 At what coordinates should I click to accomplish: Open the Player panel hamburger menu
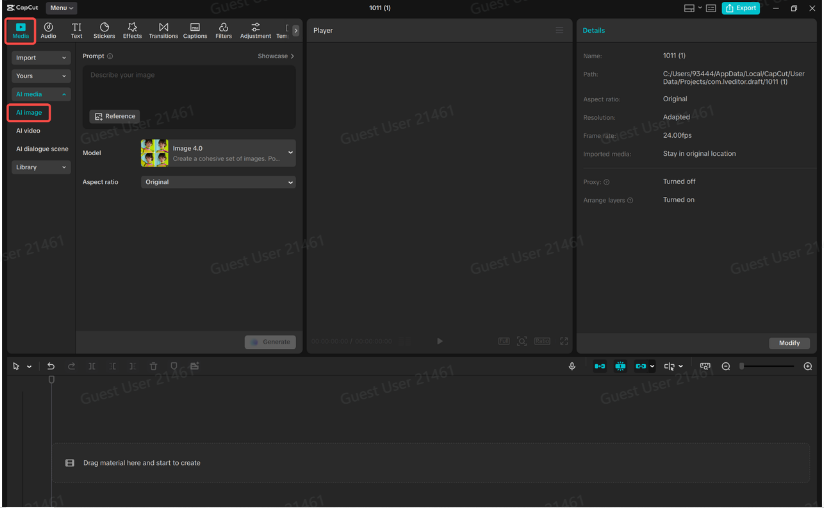pyautogui.click(x=560, y=31)
